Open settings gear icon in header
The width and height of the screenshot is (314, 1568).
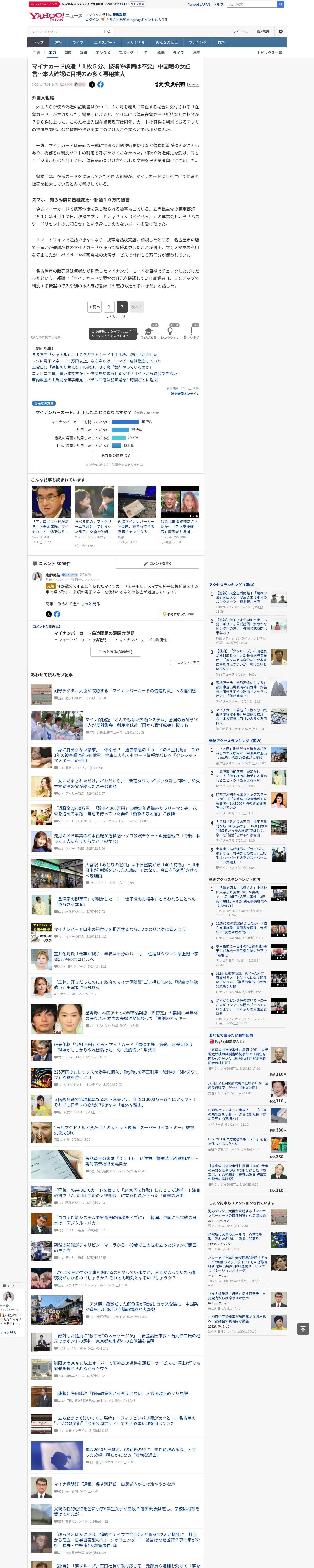tap(281, 32)
